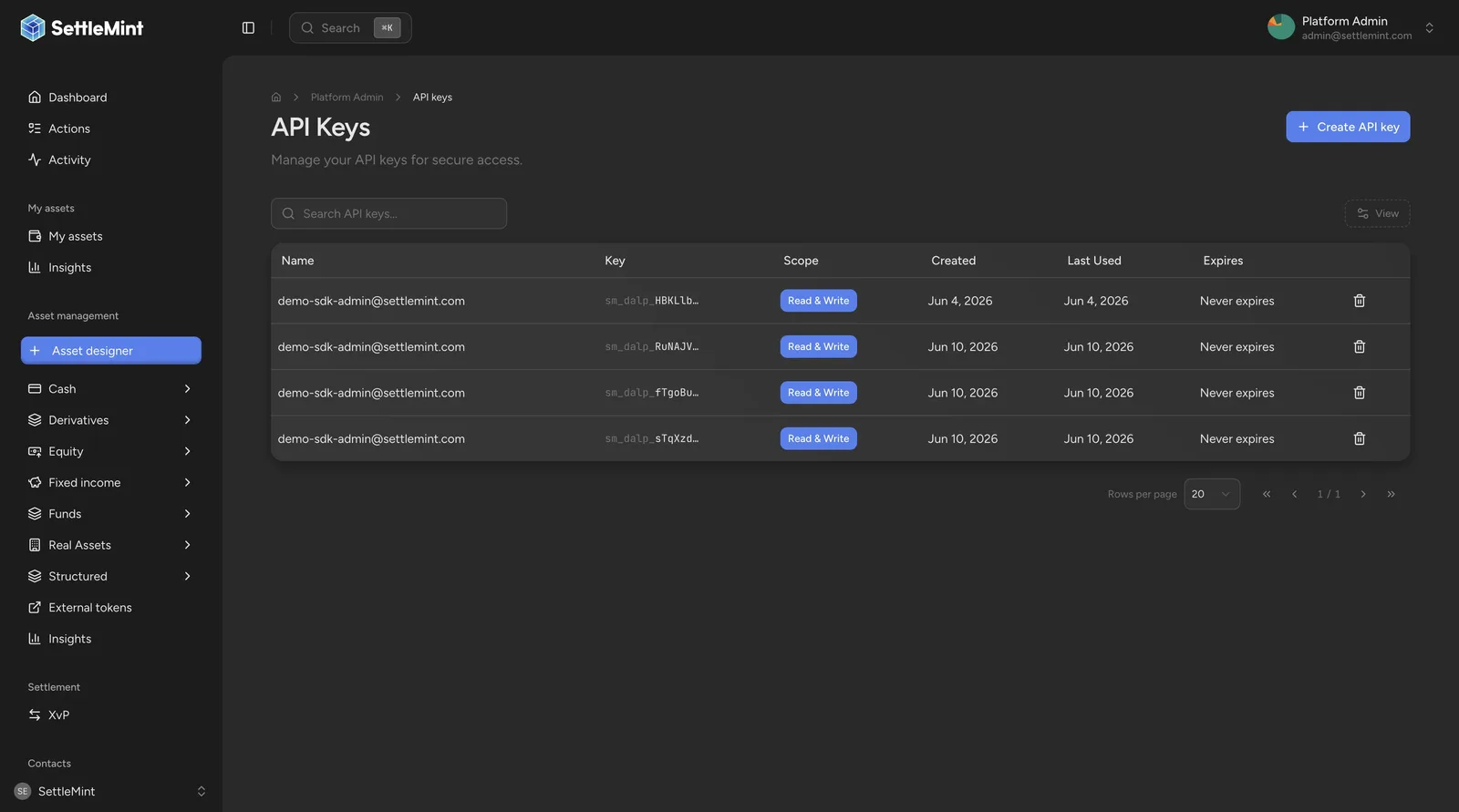
Task: Click the Scope column header
Action: (x=801, y=261)
